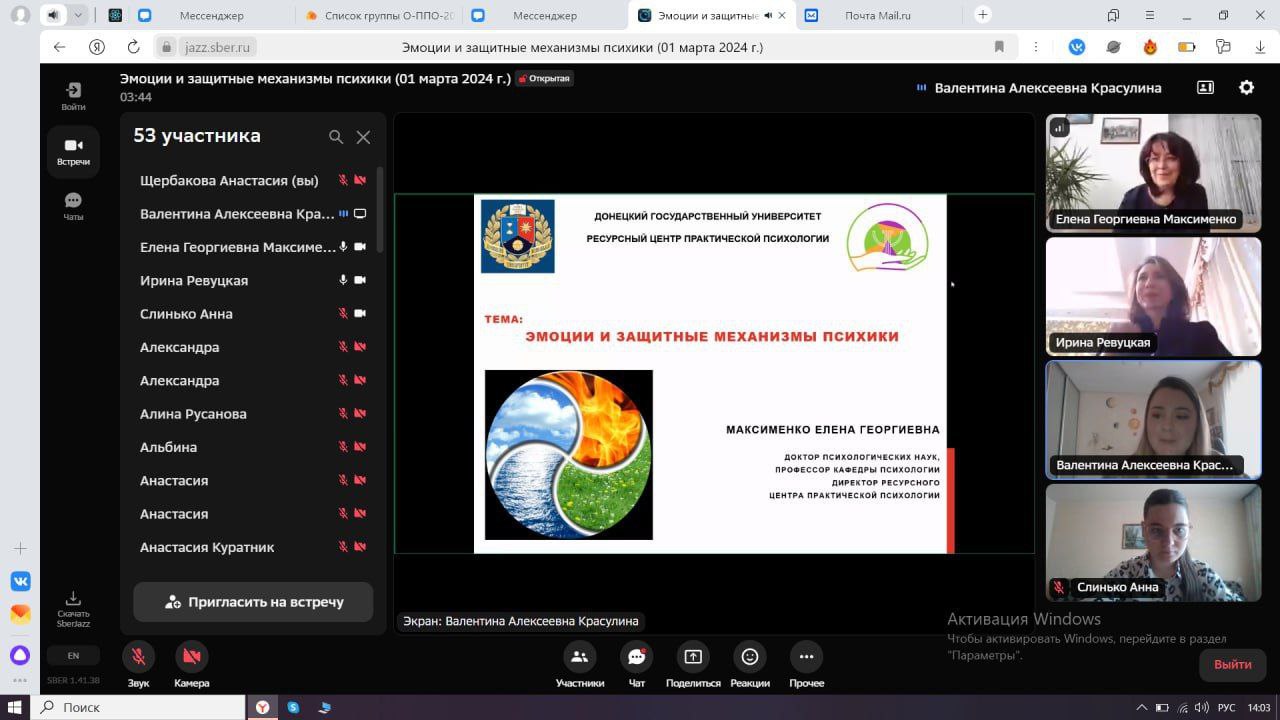Viewport: 1280px width, 720px height.
Task: Expand browser audio dropdown arrow
Action: (x=78, y=15)
